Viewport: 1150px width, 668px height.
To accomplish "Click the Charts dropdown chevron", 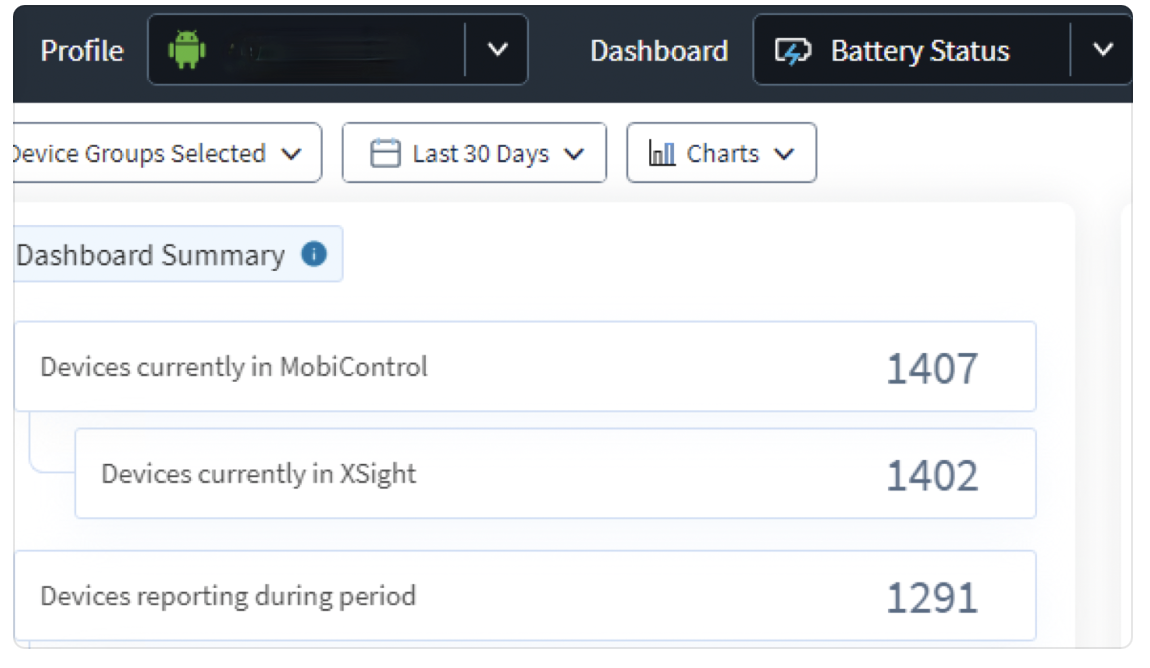I will (x=784, y=154).
